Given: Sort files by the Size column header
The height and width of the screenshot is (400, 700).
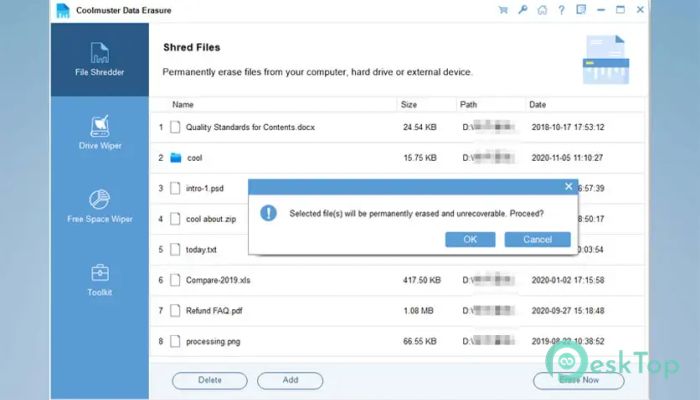Looking at the screenshot, I should tap(409, 104).
